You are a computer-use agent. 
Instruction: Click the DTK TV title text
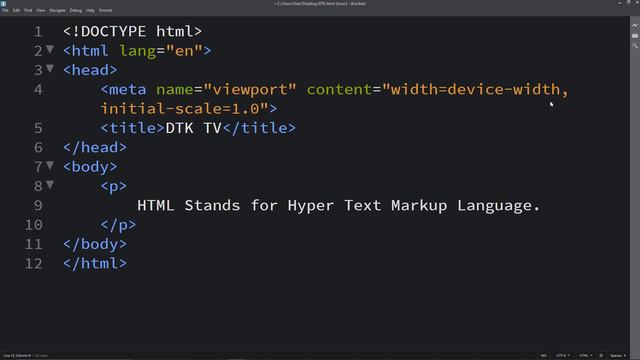(193, 128)
